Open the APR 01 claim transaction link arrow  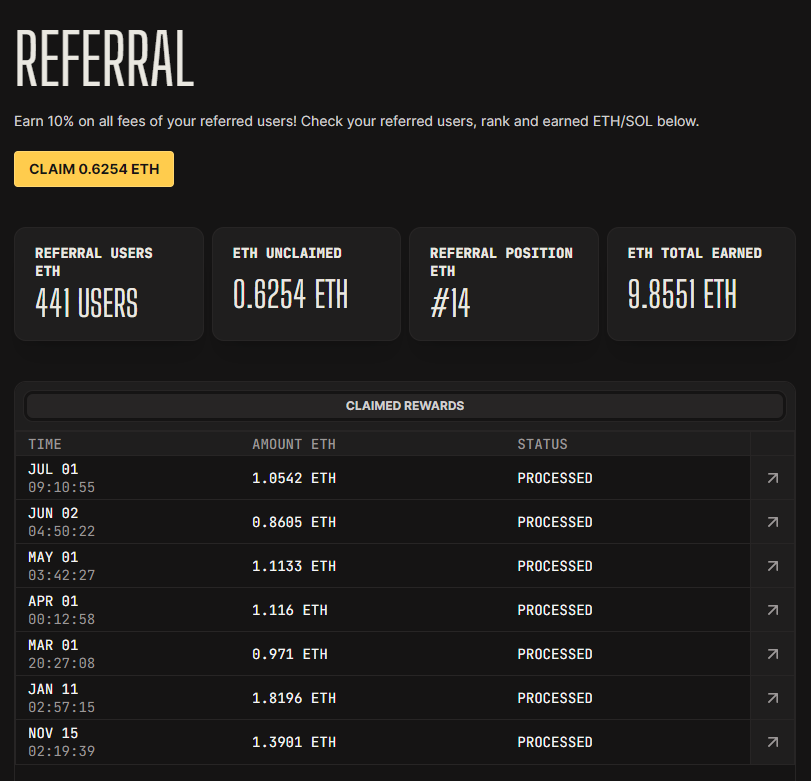[773, 610]
